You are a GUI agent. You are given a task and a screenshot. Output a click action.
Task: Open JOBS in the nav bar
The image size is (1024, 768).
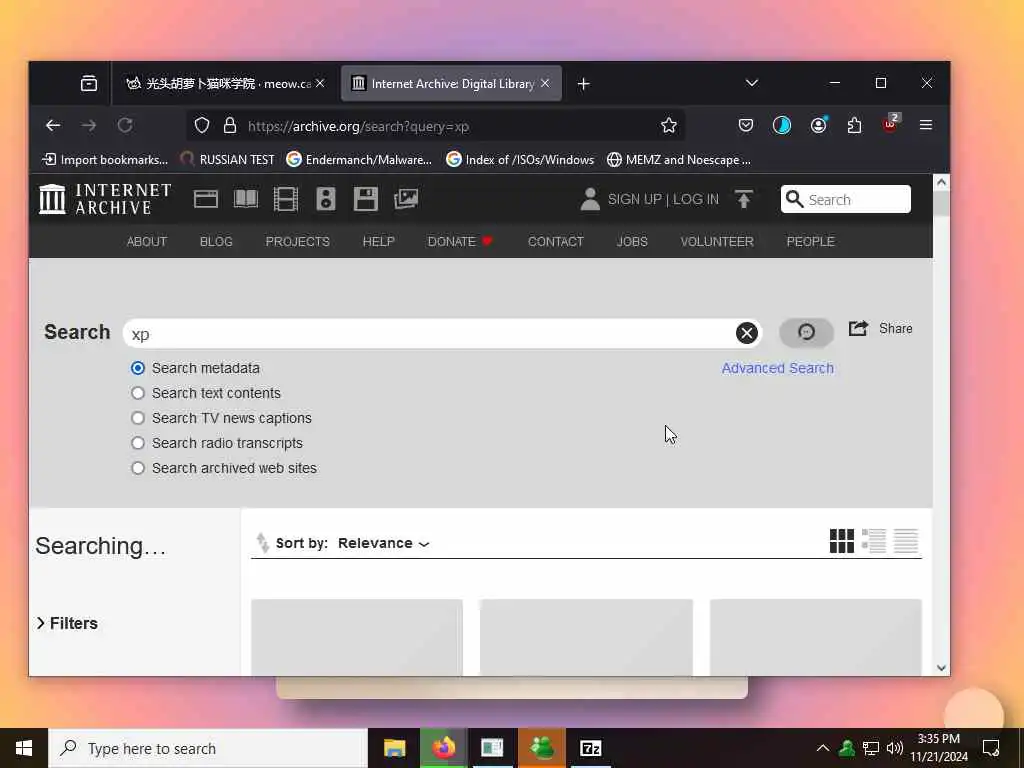[x=632, y=242]
